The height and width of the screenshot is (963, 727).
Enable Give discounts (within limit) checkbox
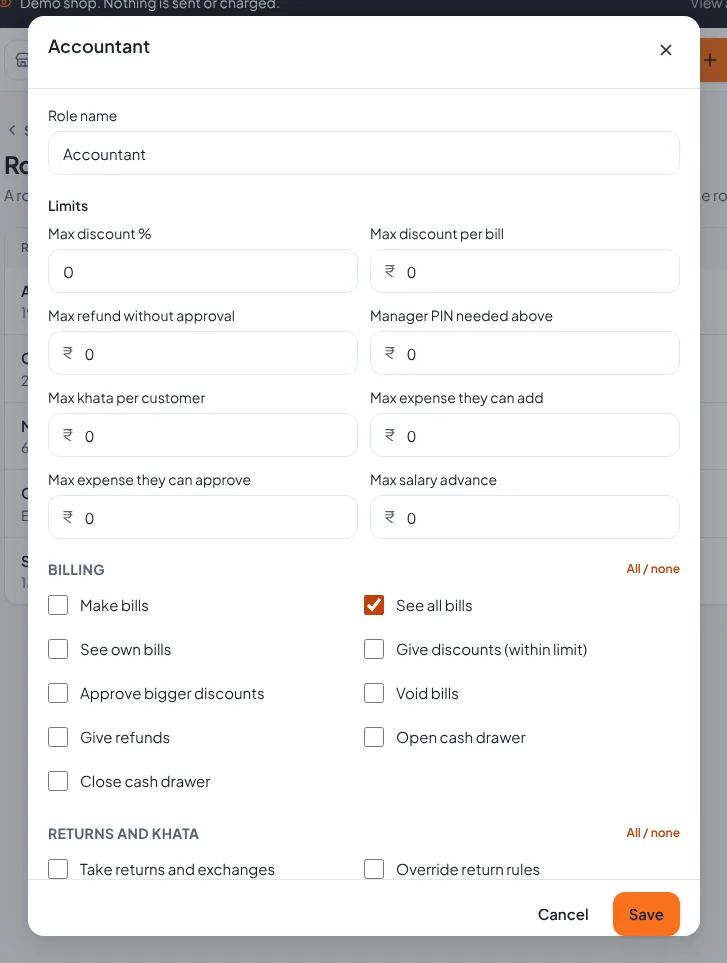(374, 649)
